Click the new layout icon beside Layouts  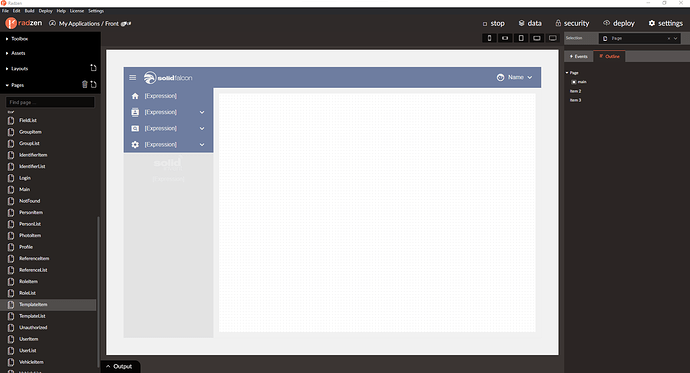pos(93,68)
